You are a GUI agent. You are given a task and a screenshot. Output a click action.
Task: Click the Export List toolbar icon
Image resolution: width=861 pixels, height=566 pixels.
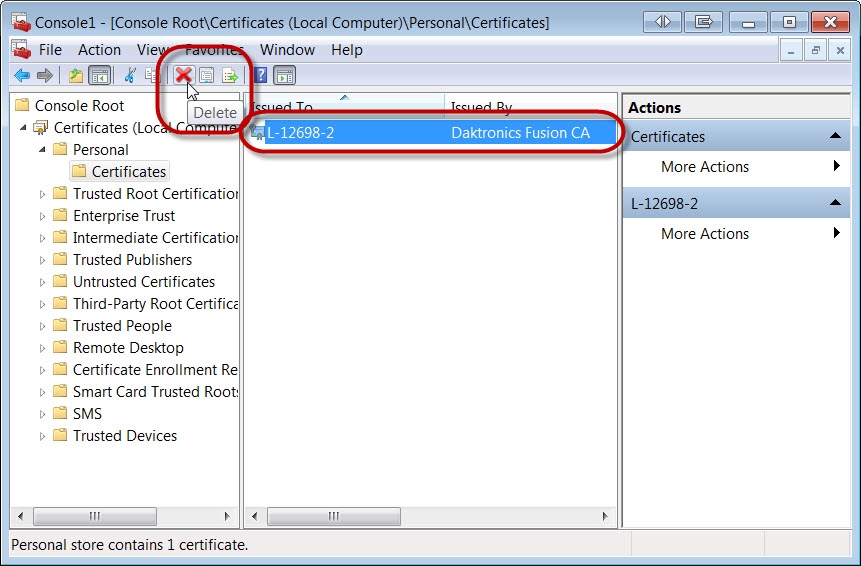(x=230, y=75)
